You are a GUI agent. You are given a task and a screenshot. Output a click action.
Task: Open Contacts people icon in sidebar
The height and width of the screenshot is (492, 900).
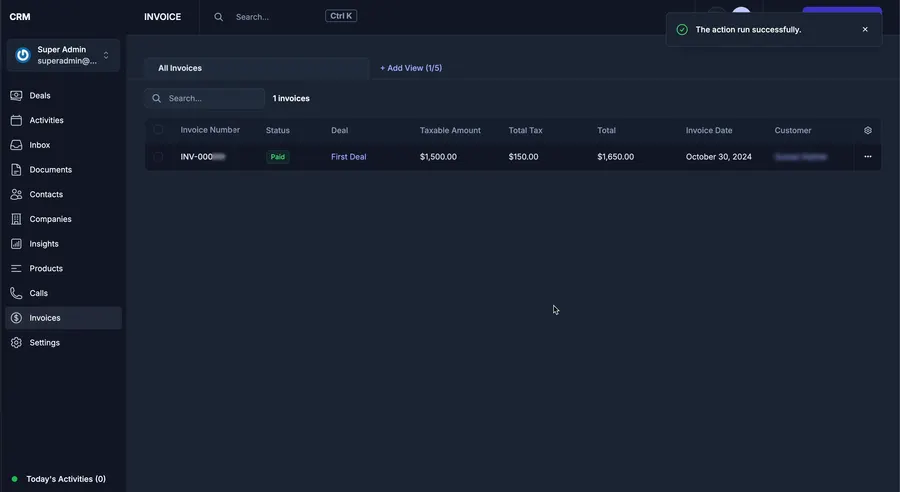coord(16,194)
